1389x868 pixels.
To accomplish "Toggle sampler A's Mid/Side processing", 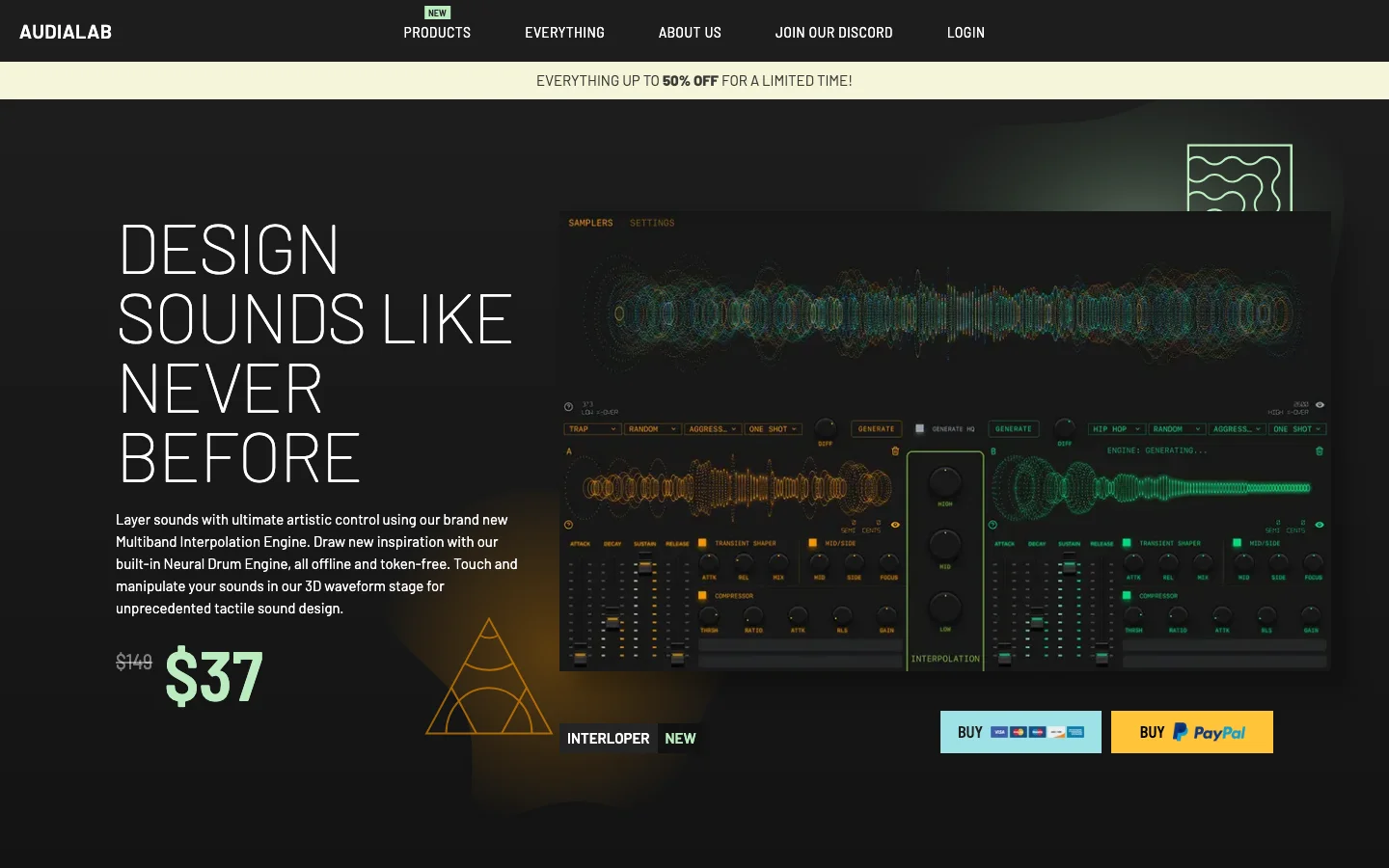I will [812, 543].
